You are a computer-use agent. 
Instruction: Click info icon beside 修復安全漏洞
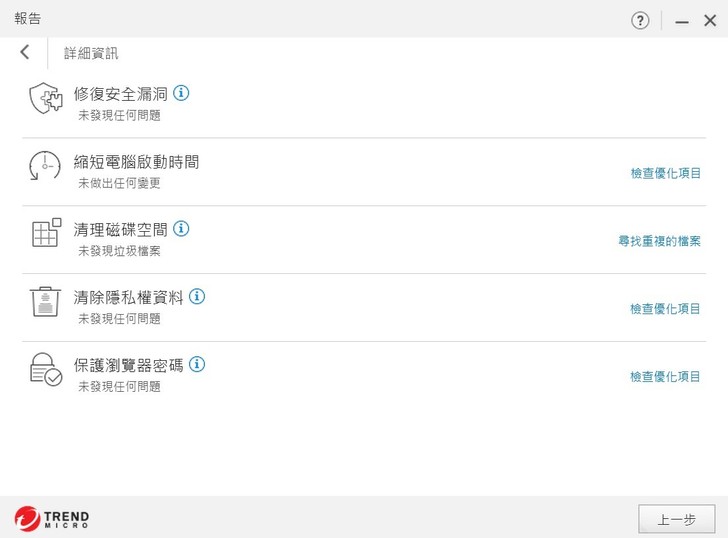coord(181,93)
